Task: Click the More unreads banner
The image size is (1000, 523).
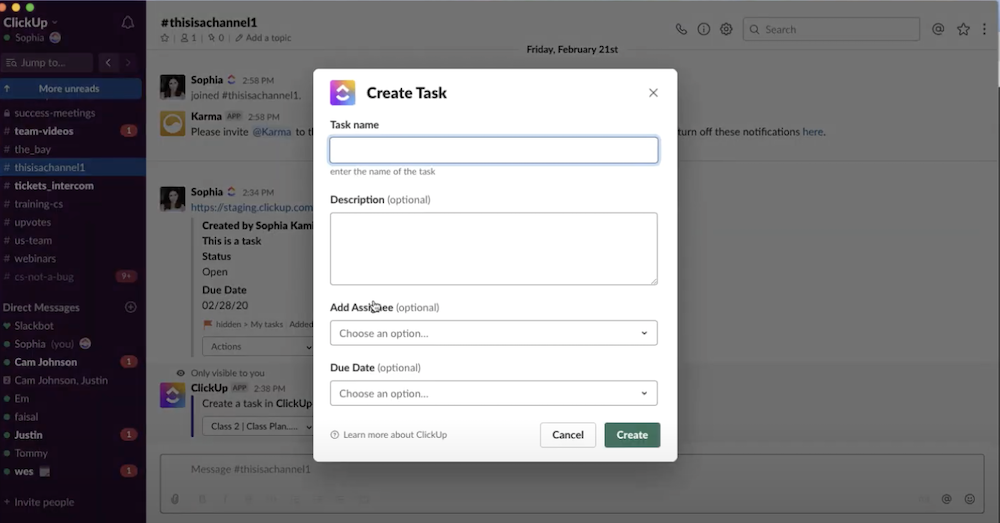Action: (x=71, y=89)
